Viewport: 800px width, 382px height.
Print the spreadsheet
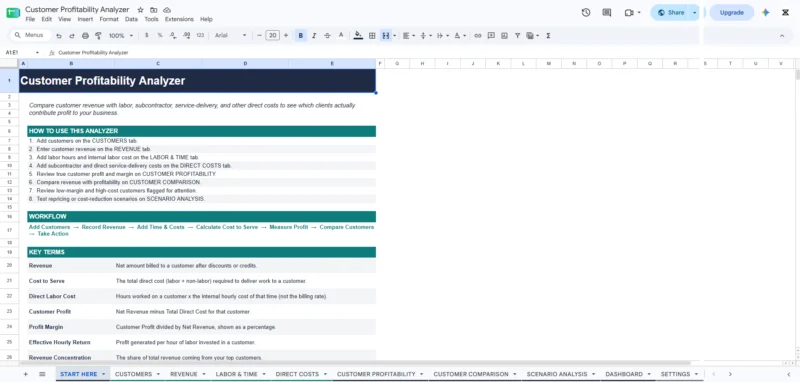pos(85,36)
